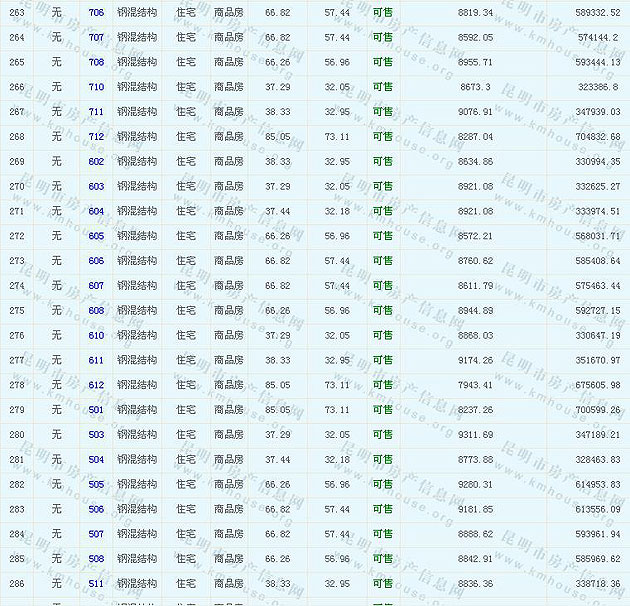Select the unit 603 link

pos(96,187)
